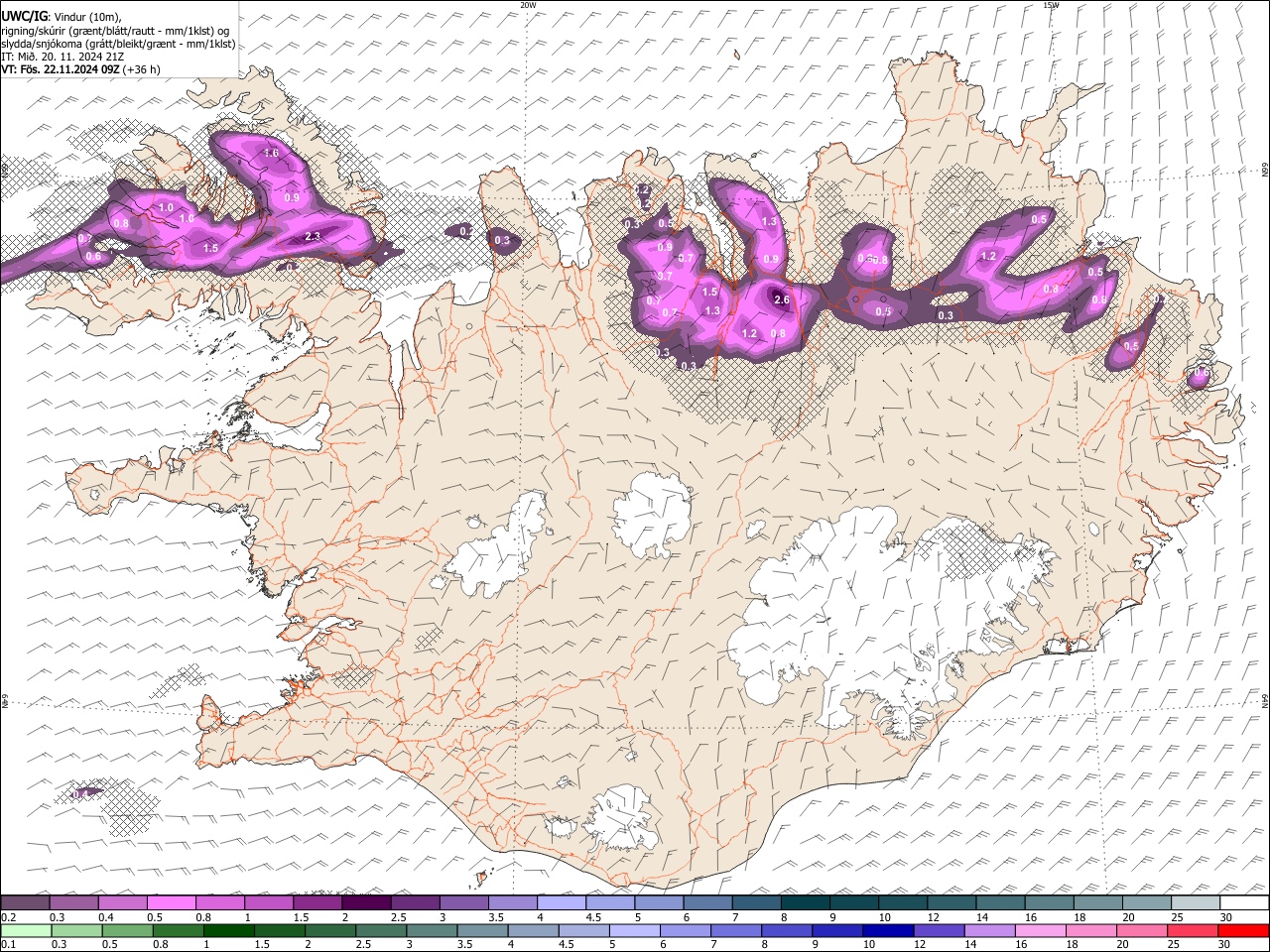Image resolution: width=1270 pixels, height=952 pixels.
Task: Click the 2.6 precipitation value on the map
Action: pos(782,299)
